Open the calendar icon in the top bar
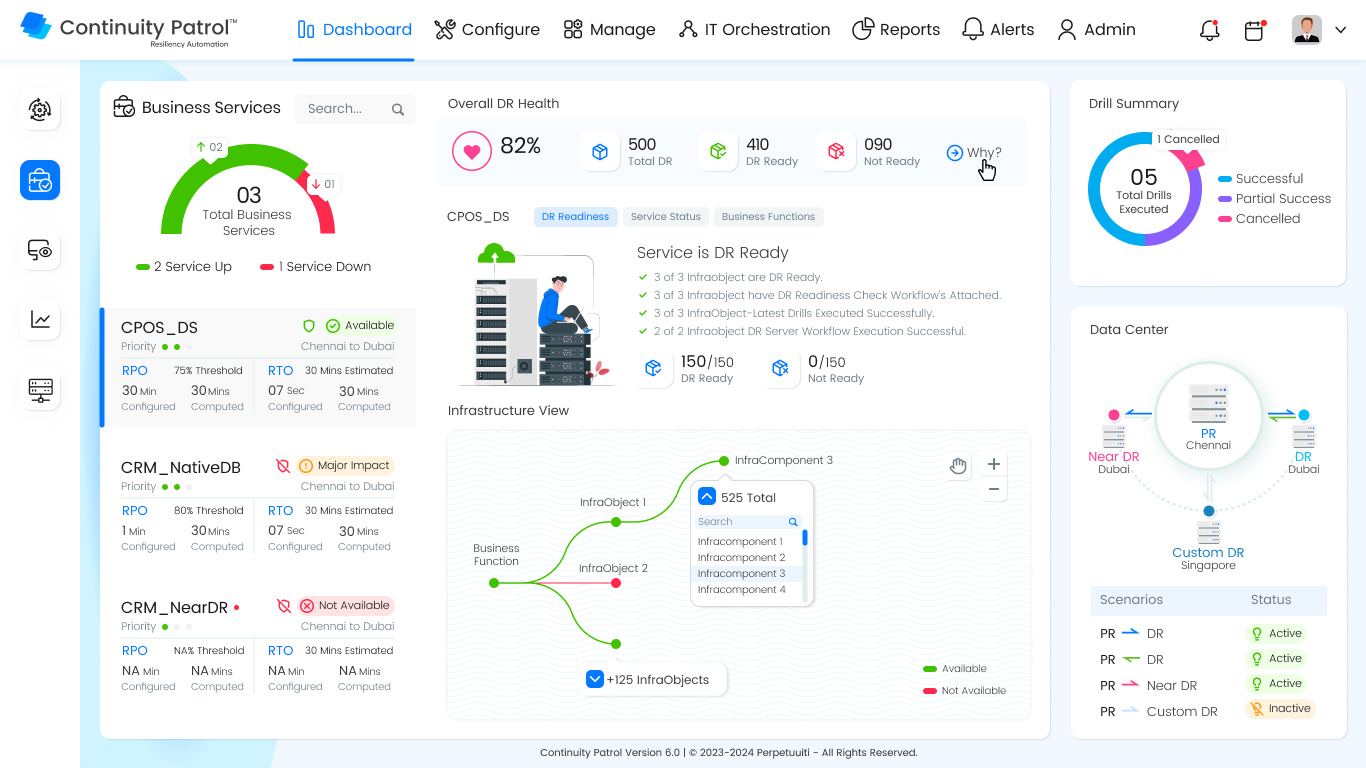This screenshot has width=1366, height=768. click(x=1254, y=30)
